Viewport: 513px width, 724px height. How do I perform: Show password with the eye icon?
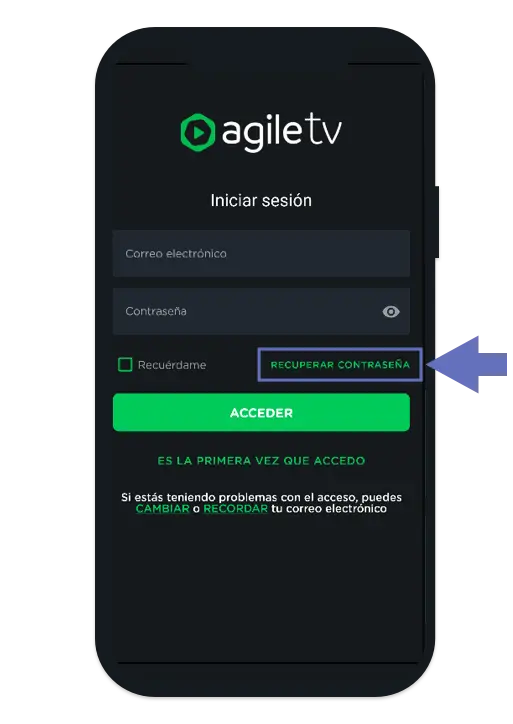(391, 312)
